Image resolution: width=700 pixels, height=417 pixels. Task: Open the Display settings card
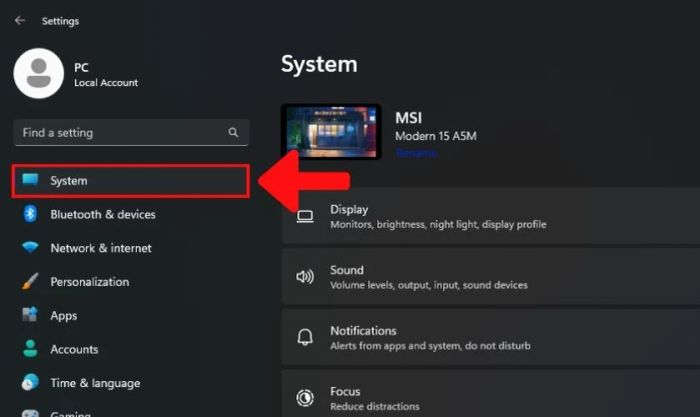coord(491,217)
